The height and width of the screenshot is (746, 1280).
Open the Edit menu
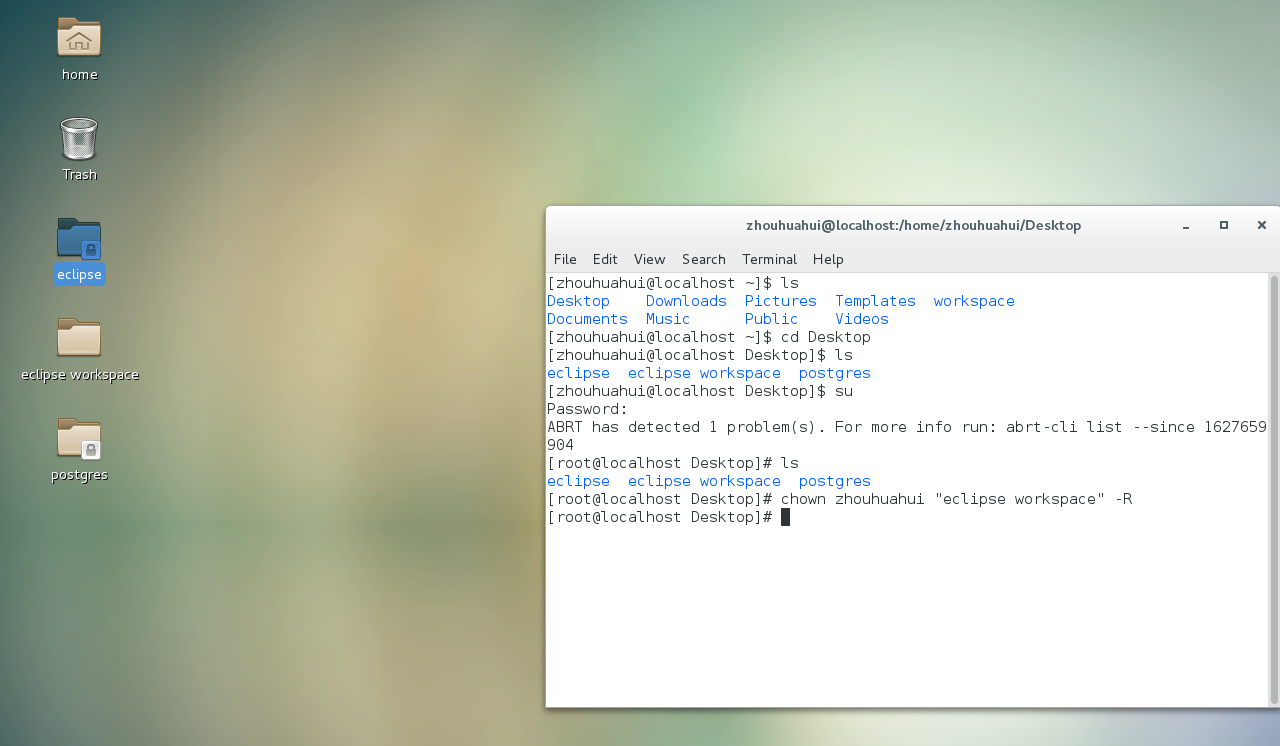[x=605, y=259]
